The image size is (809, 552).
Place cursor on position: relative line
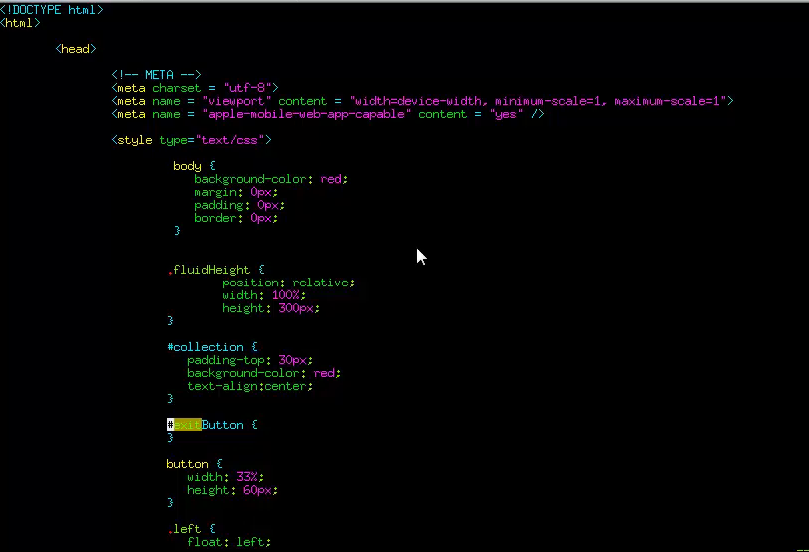click(x=288, y=283)
